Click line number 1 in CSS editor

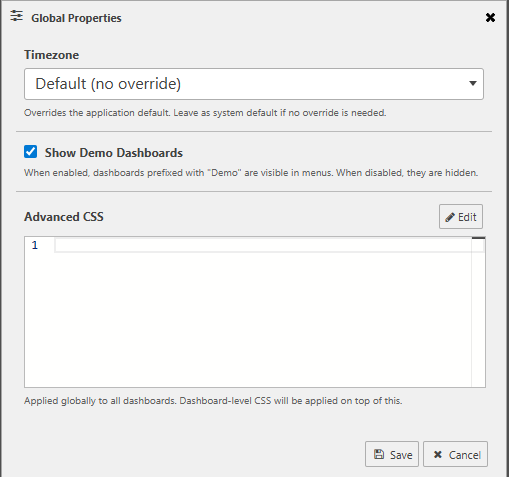click(x=35, y=245)
